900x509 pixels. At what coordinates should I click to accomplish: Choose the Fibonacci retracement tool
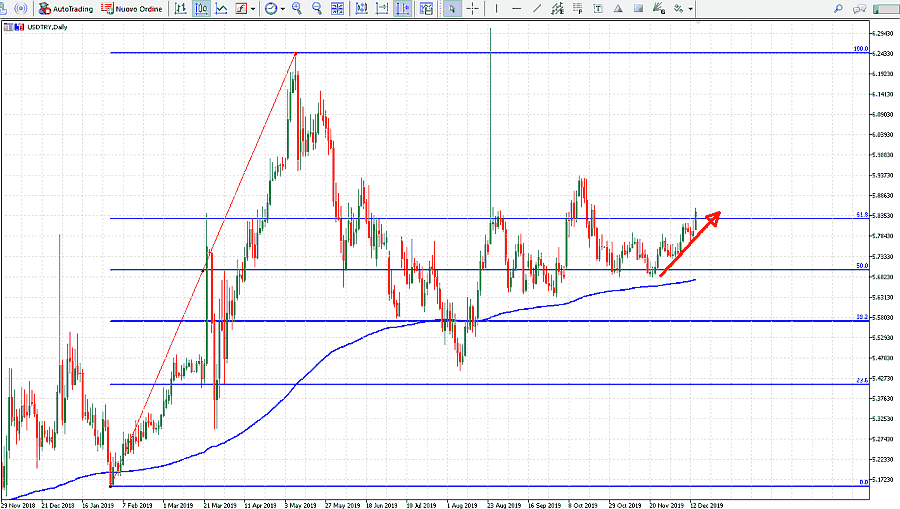pyautogui.click(x=580, y=9)
